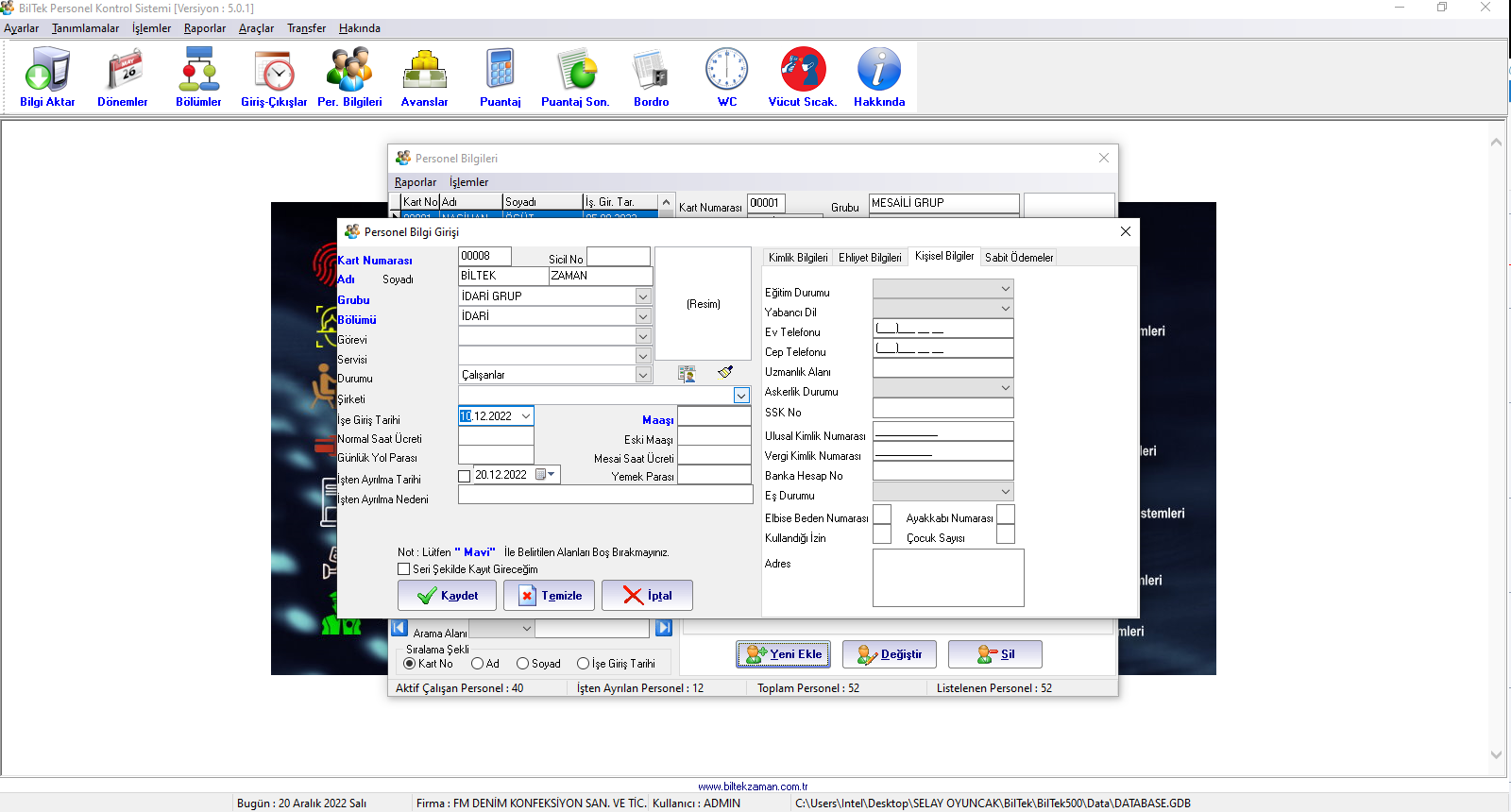Click the Cep Telefonu field
The height and width of the screenshot is (812, 1511).
942,347
